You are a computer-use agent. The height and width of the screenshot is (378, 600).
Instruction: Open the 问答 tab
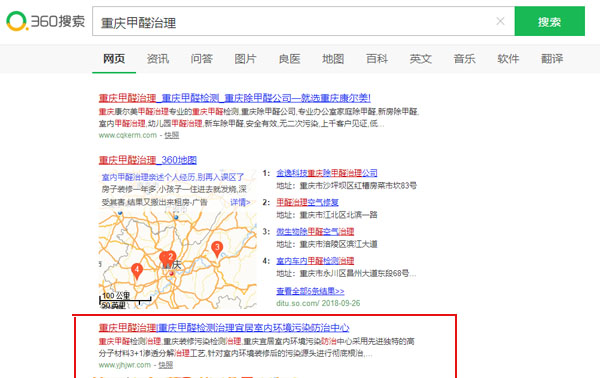202,59
